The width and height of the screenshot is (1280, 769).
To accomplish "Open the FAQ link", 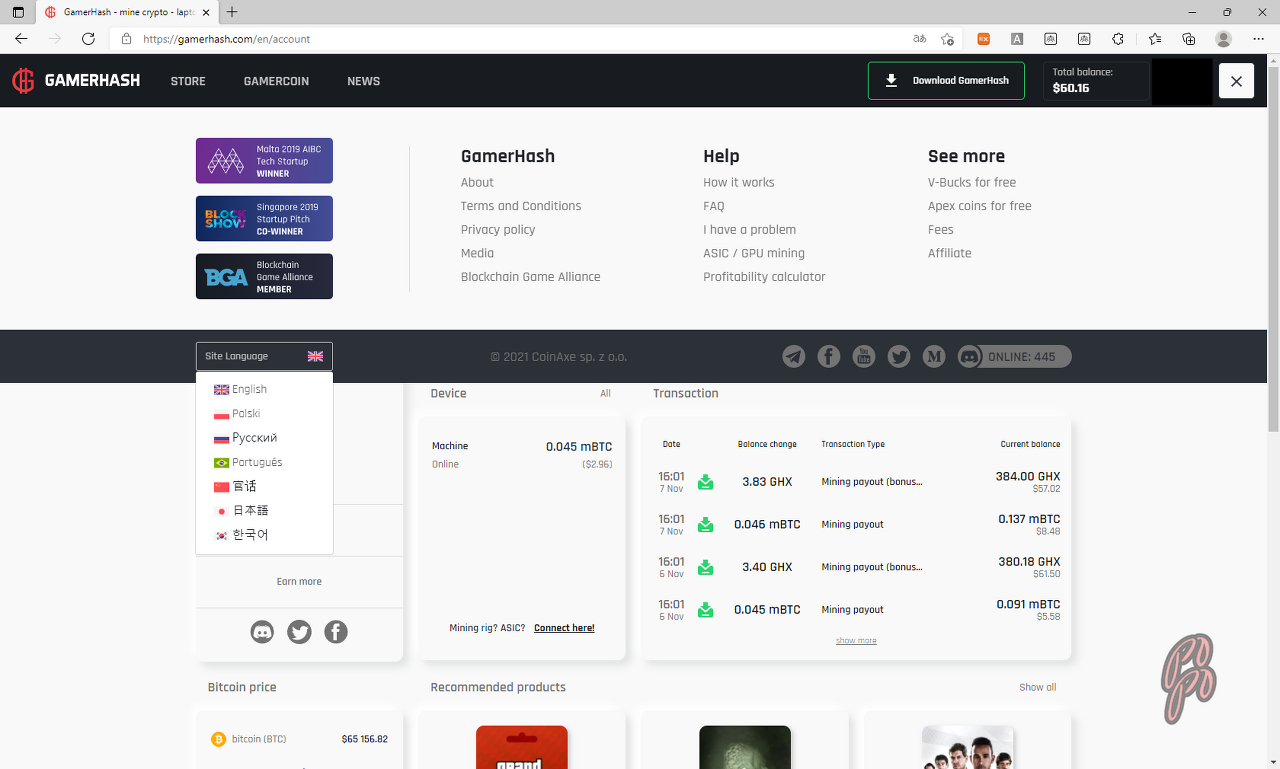I will coord(713,206).
